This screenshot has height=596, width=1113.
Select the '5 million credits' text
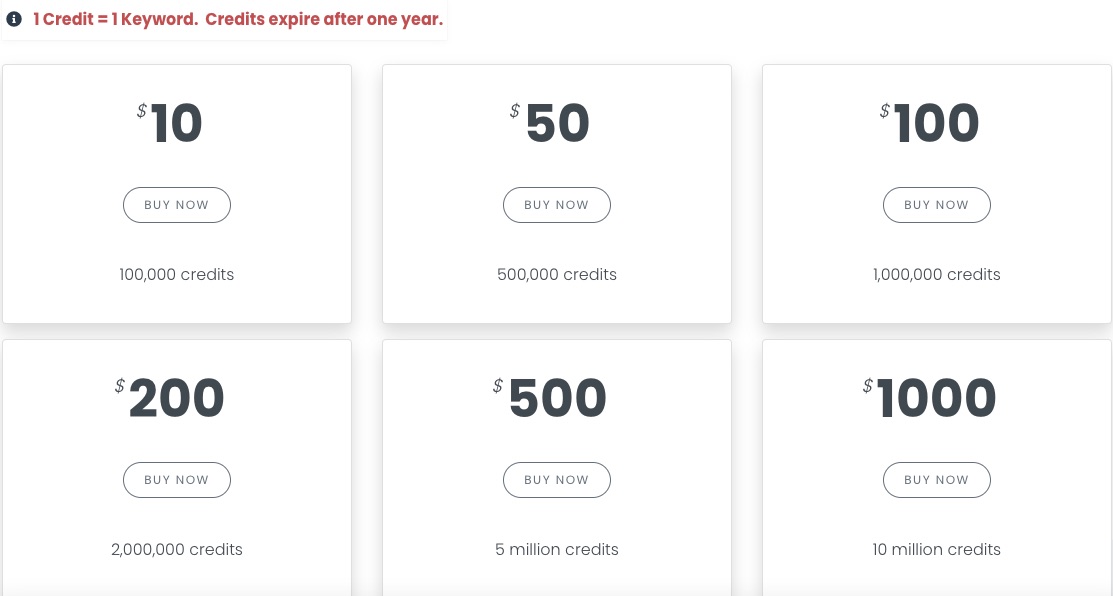pos(556,549)
